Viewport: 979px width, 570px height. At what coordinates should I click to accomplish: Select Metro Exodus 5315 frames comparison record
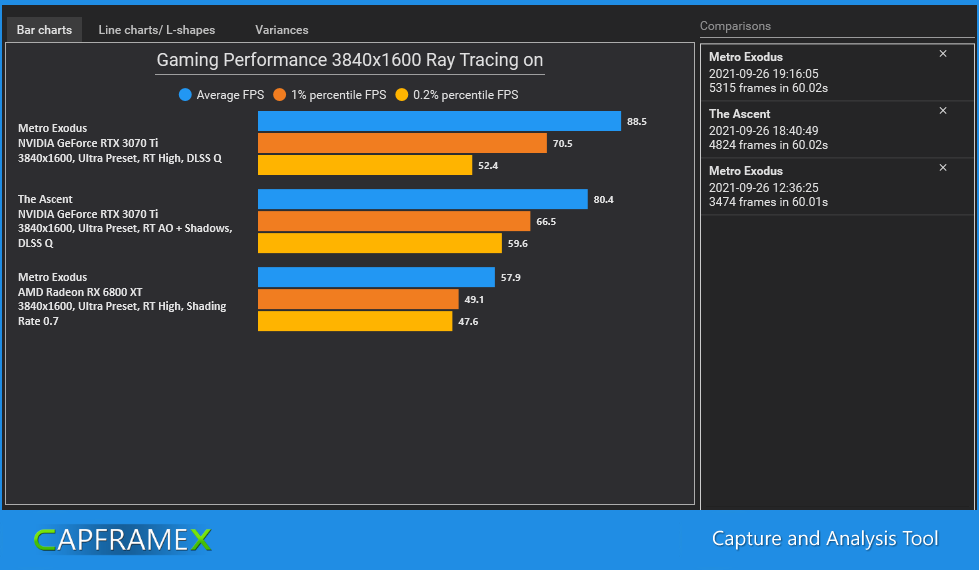[837, 72]
